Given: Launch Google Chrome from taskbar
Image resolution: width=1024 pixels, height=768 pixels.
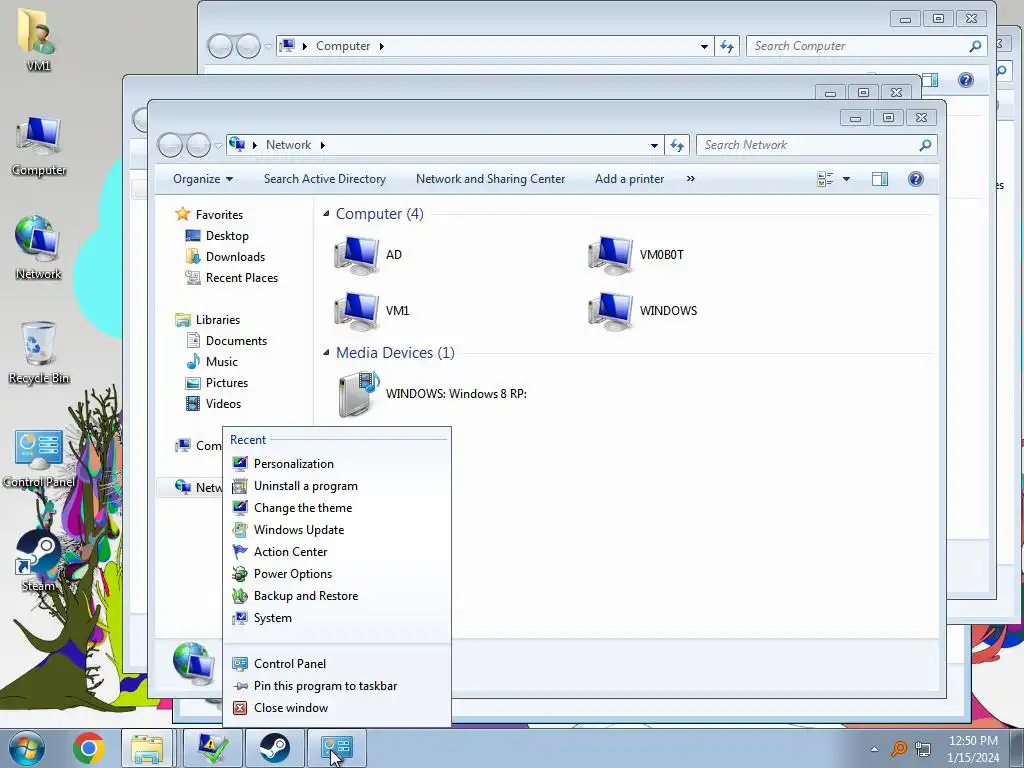Looking at the screenshot, I should pos(89,748).
